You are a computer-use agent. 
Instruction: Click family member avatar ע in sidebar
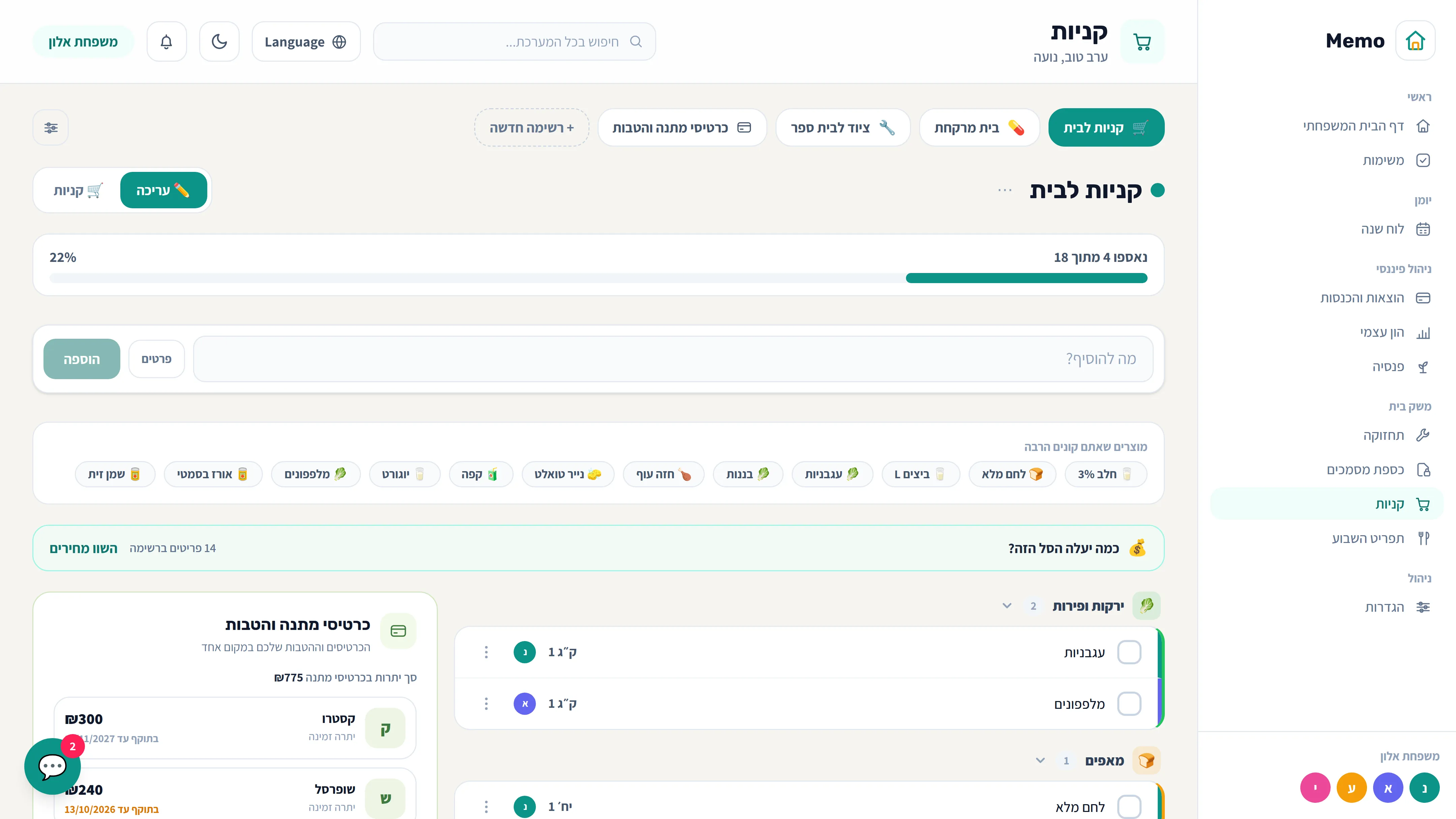click(1352, 788)
